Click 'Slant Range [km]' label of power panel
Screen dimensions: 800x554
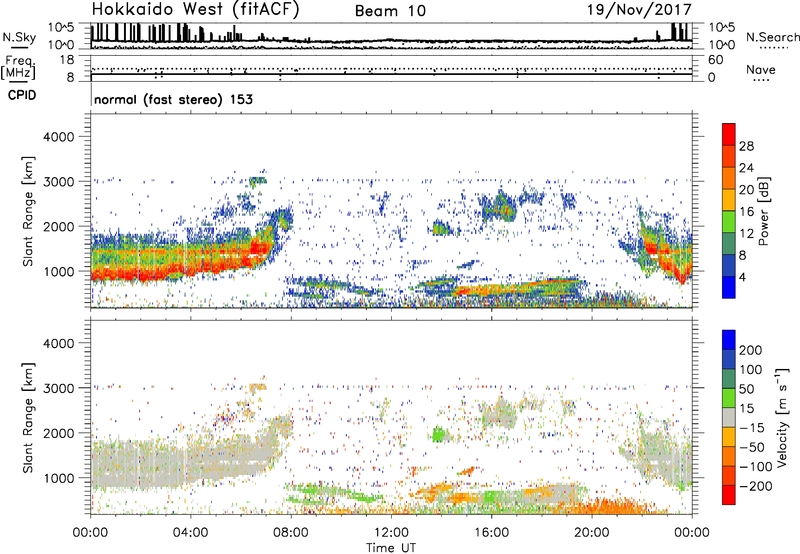pyautogui.click(x=28, y=212)
